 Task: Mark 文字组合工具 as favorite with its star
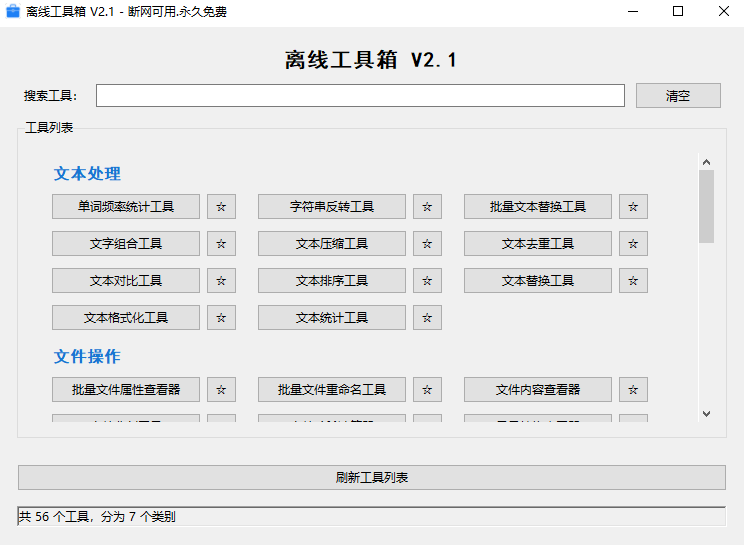[221, 243]
